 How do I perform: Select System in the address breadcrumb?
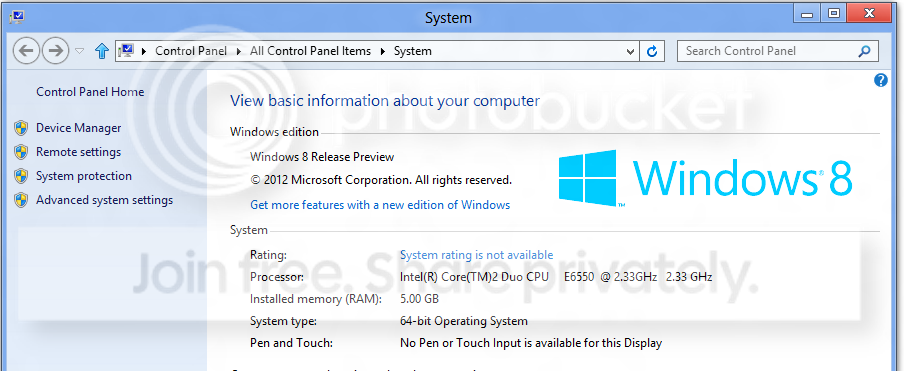click(x=413, y=51)
